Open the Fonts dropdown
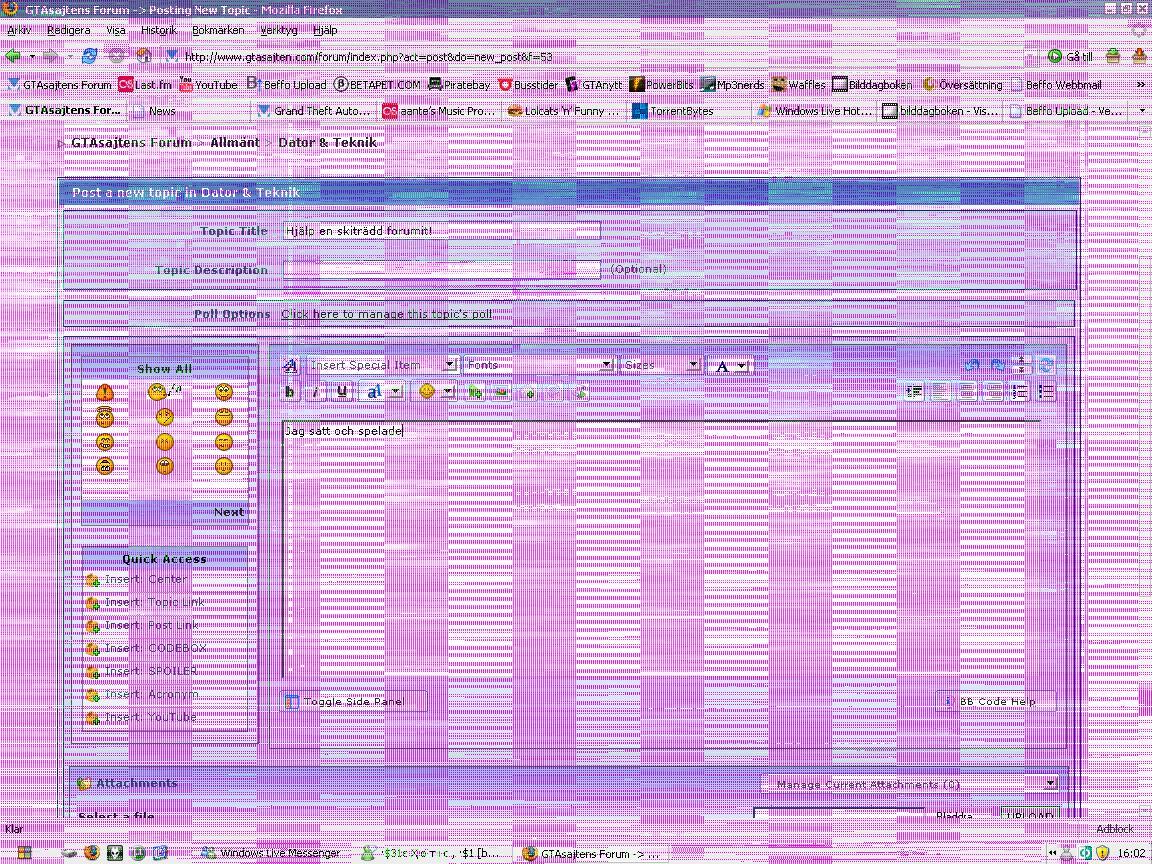The height and width of the screenshot is (864, 1152). click(x=539, y=365)
